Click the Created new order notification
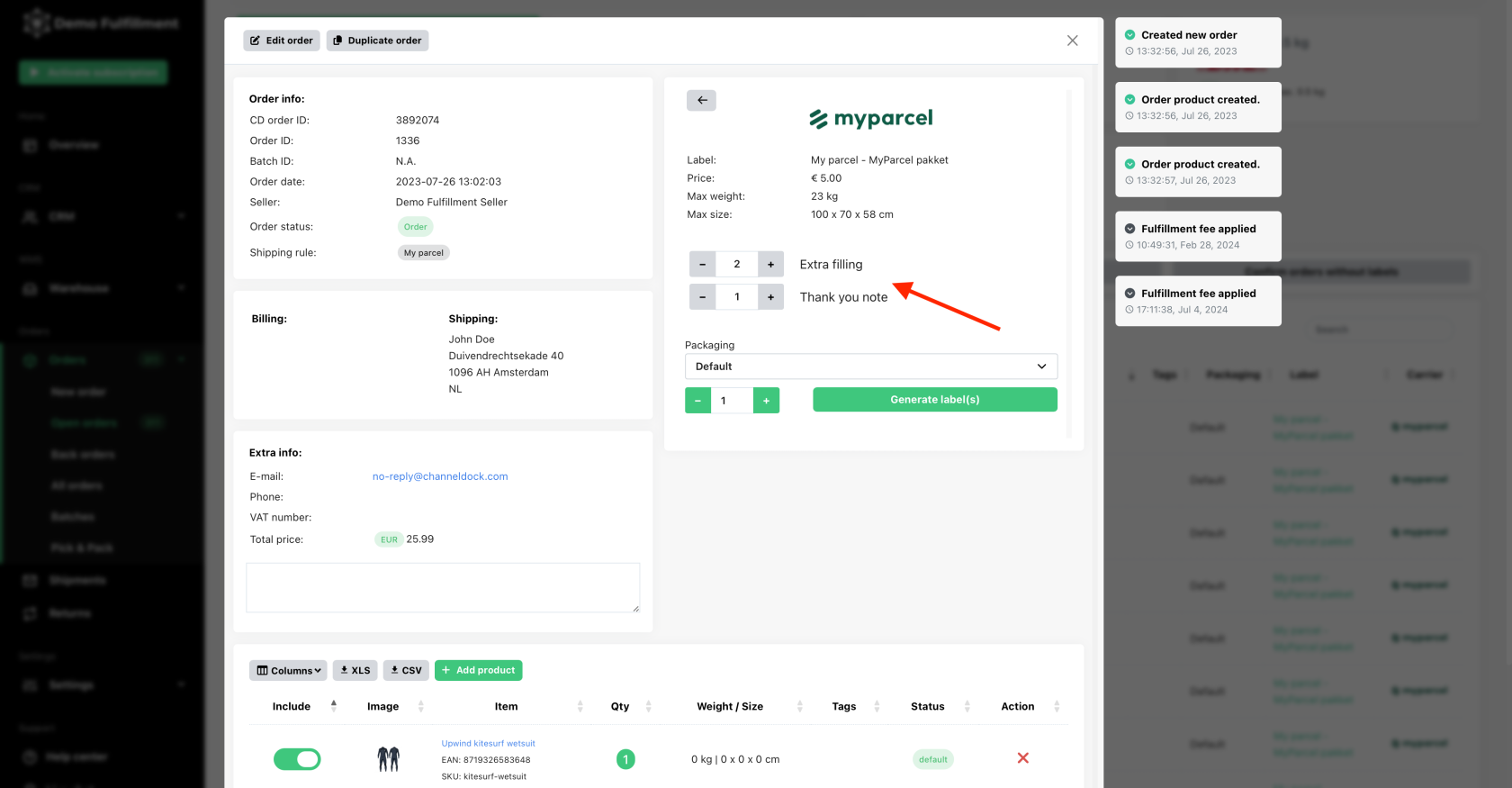This screenshot has width=1512, height=788. coord(1198,42)
